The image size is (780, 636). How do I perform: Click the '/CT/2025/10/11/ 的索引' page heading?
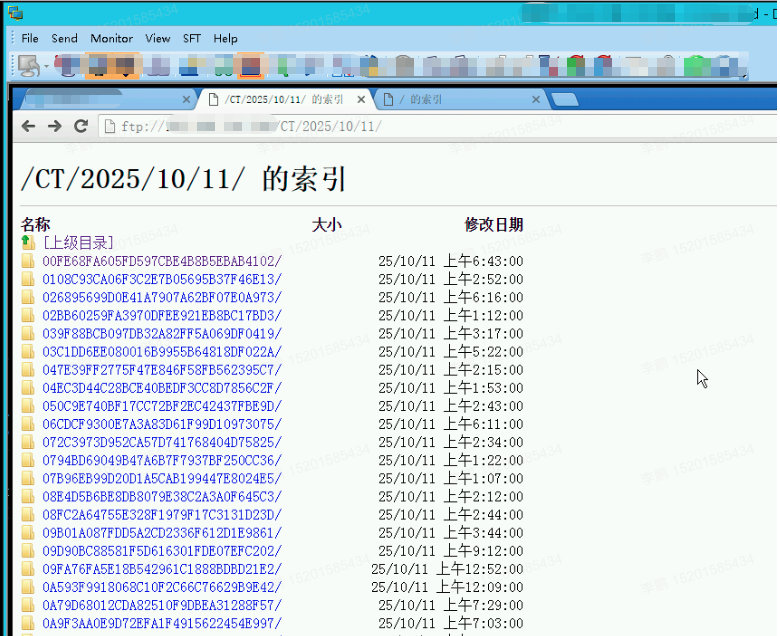(183, 179)
